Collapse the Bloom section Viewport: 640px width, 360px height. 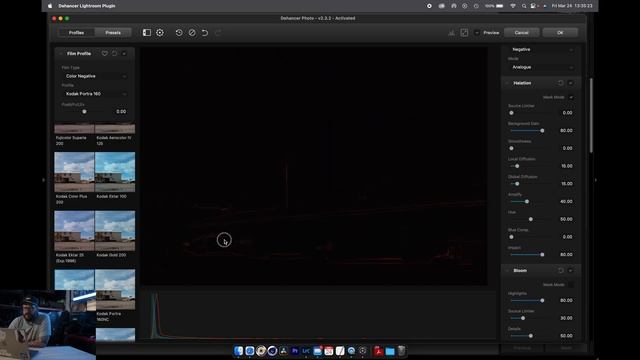507,271
